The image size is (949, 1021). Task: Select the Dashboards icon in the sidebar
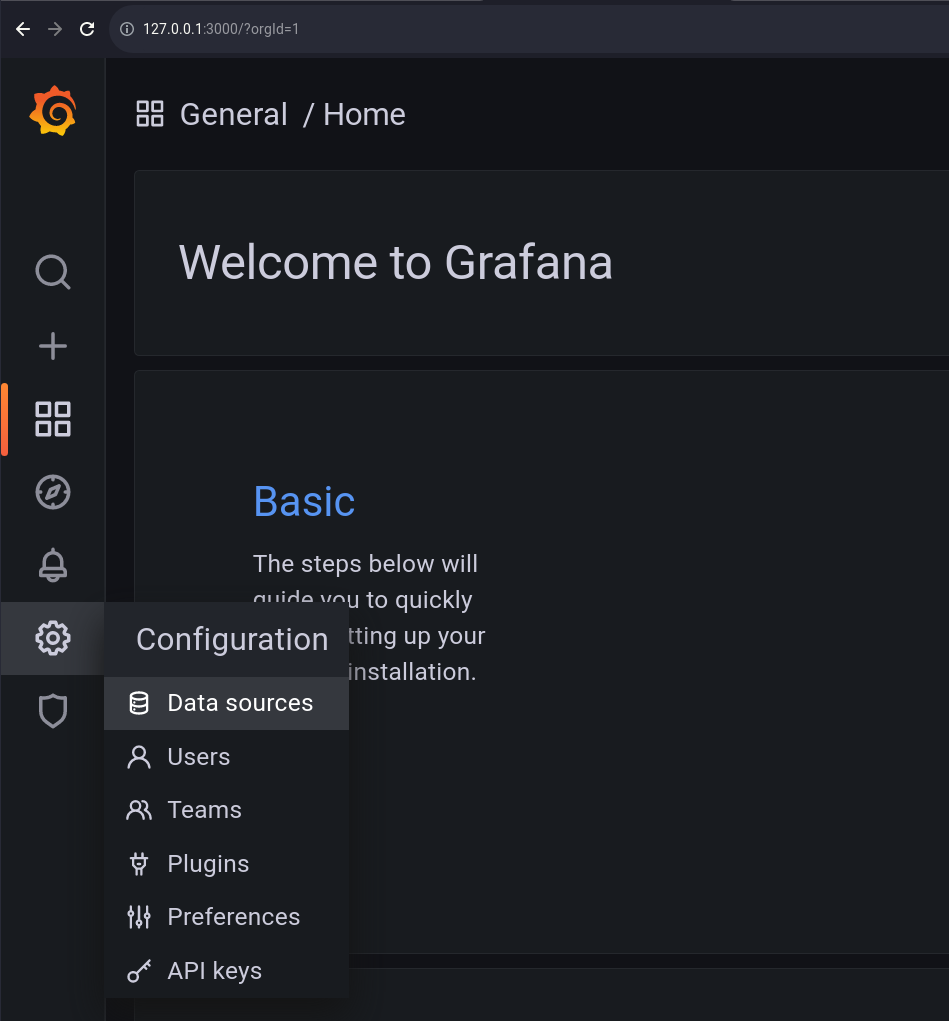pos(52,418)
